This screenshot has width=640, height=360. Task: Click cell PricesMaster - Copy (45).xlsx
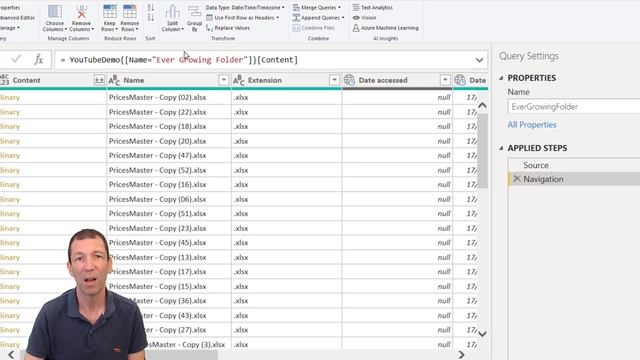point(169,243)
